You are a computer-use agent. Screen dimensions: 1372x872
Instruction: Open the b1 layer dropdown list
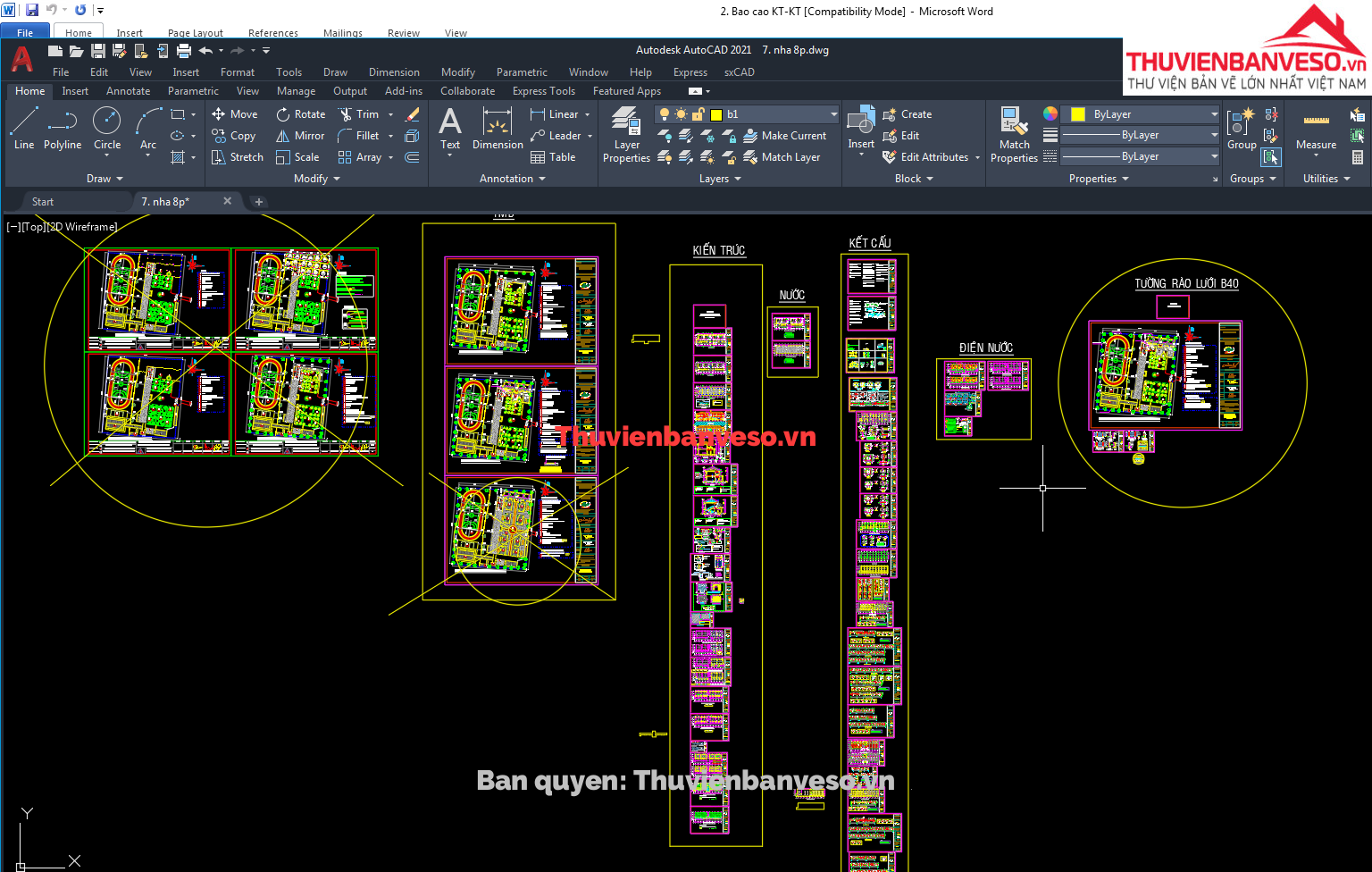[833, 114]
